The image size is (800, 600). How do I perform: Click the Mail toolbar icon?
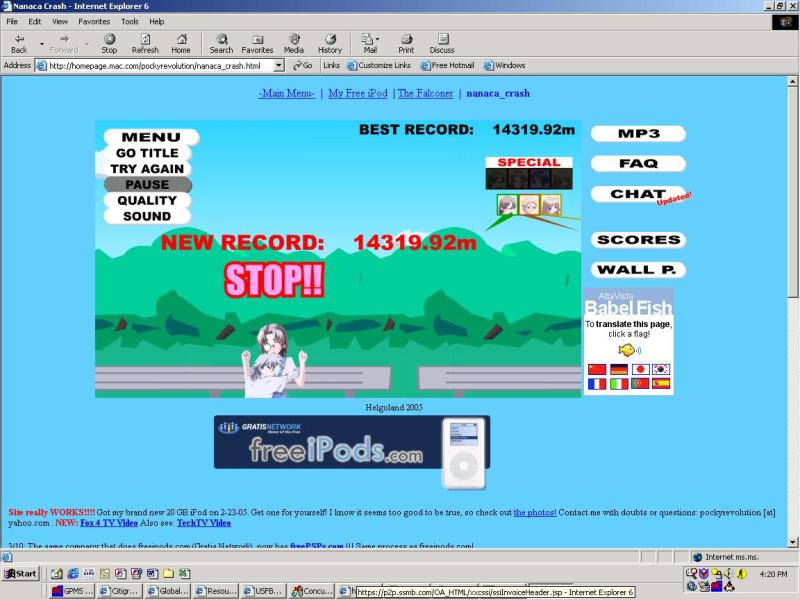tap(368, 44)
